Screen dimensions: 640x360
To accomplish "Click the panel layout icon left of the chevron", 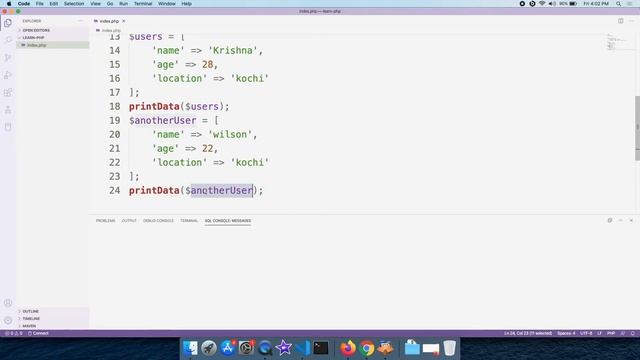I will (x=610, y=220).
